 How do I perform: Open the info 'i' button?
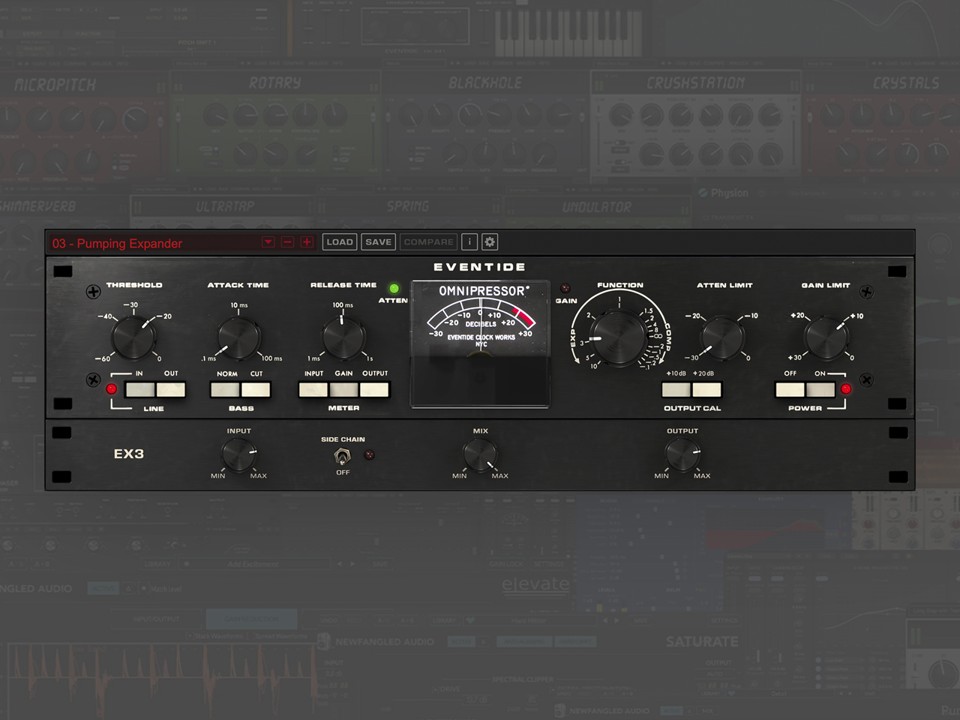click(x=470, y=242)
